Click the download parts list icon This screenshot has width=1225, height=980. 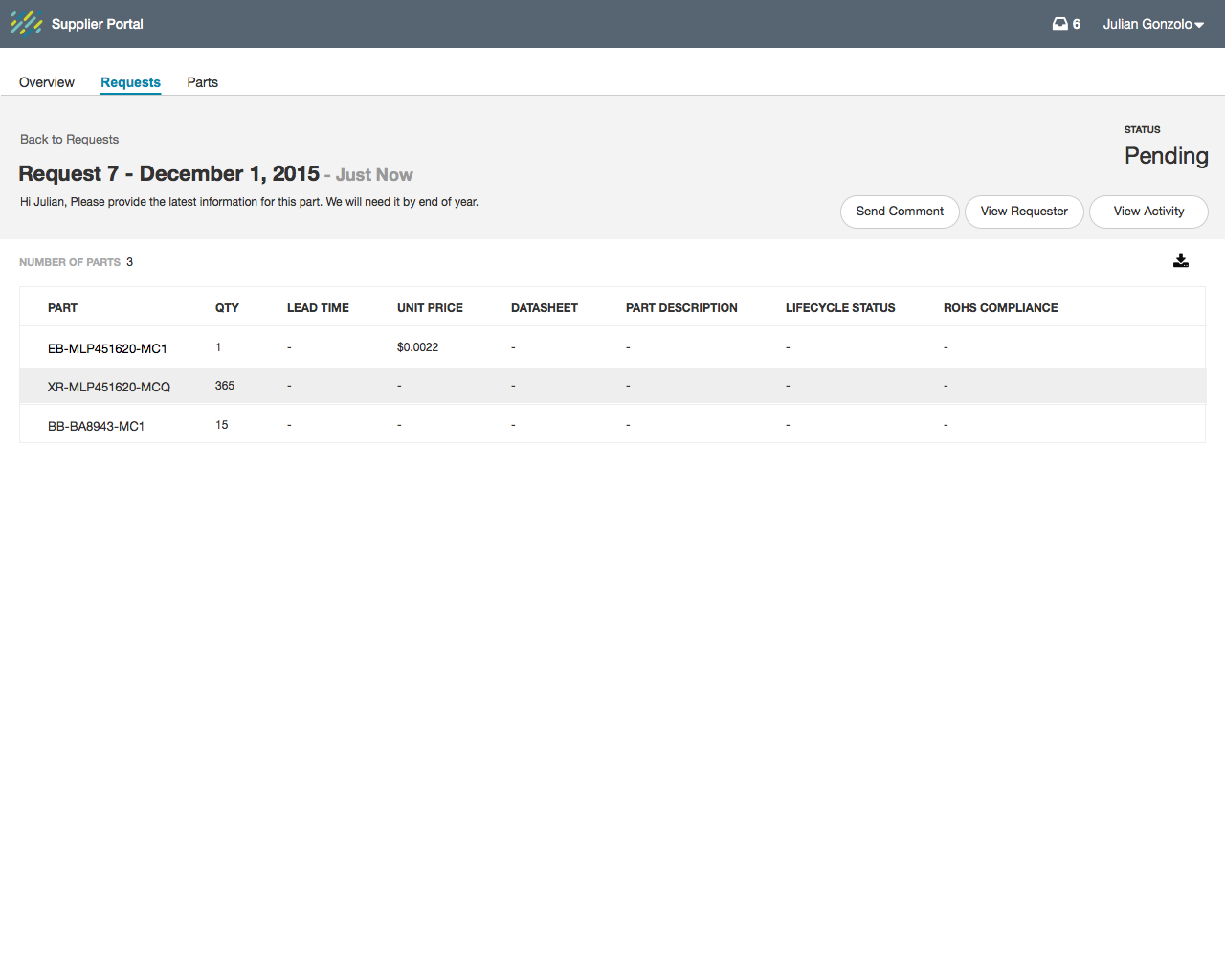tap(1181, 260)
